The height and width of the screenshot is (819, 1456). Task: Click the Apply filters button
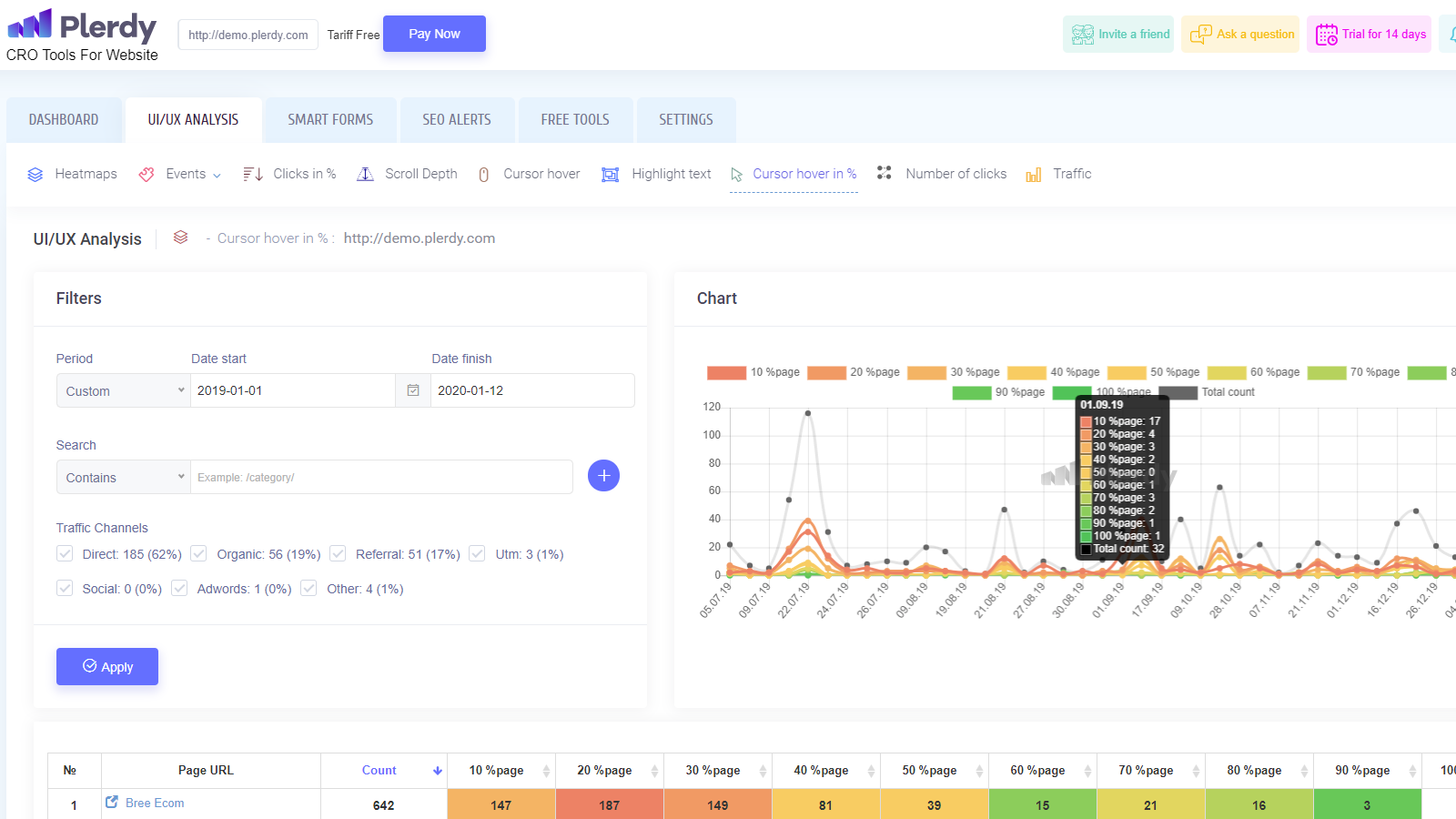coord(107,666)
